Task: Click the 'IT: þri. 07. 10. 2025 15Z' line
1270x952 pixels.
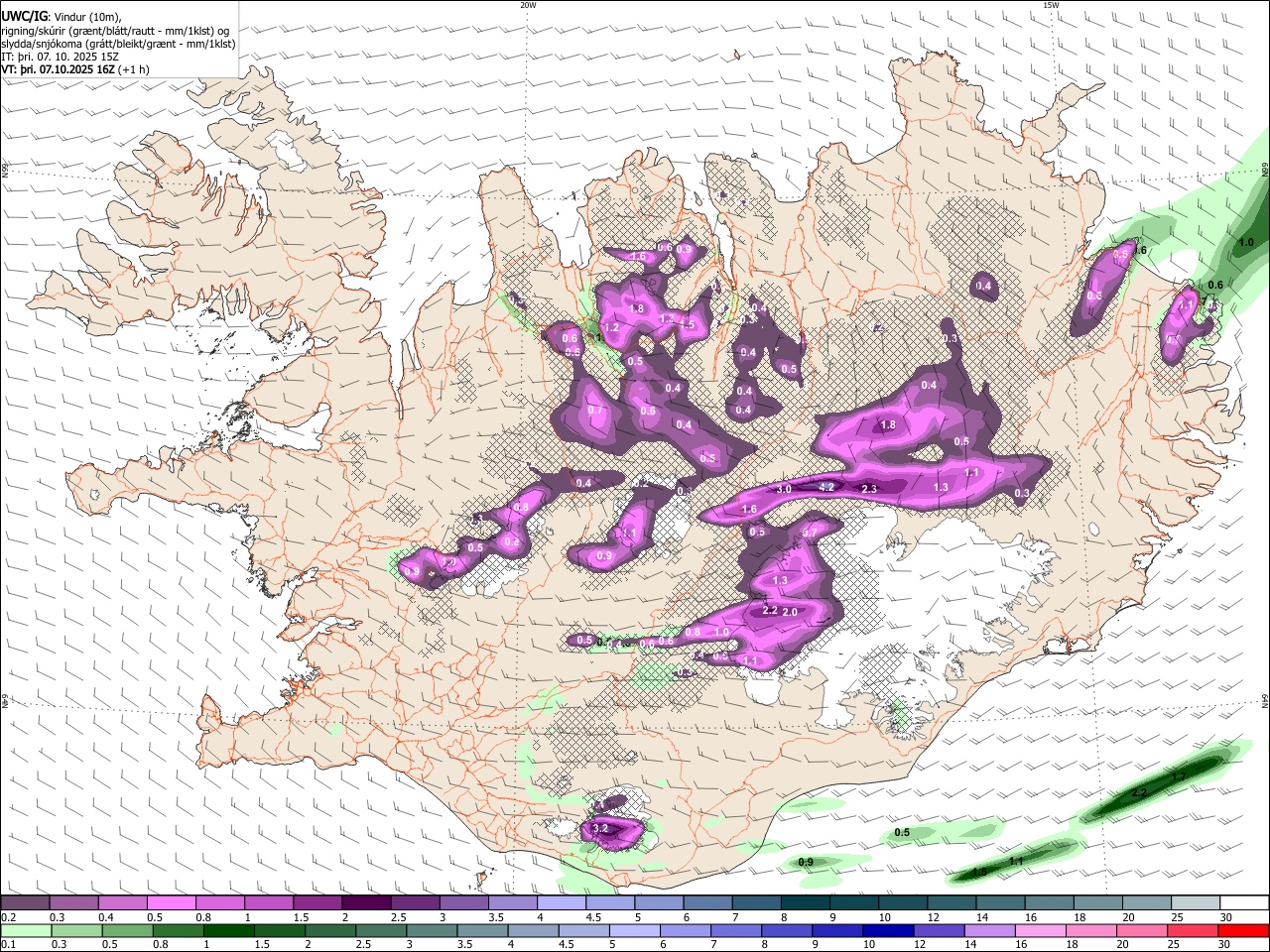Action: point(61,57)
